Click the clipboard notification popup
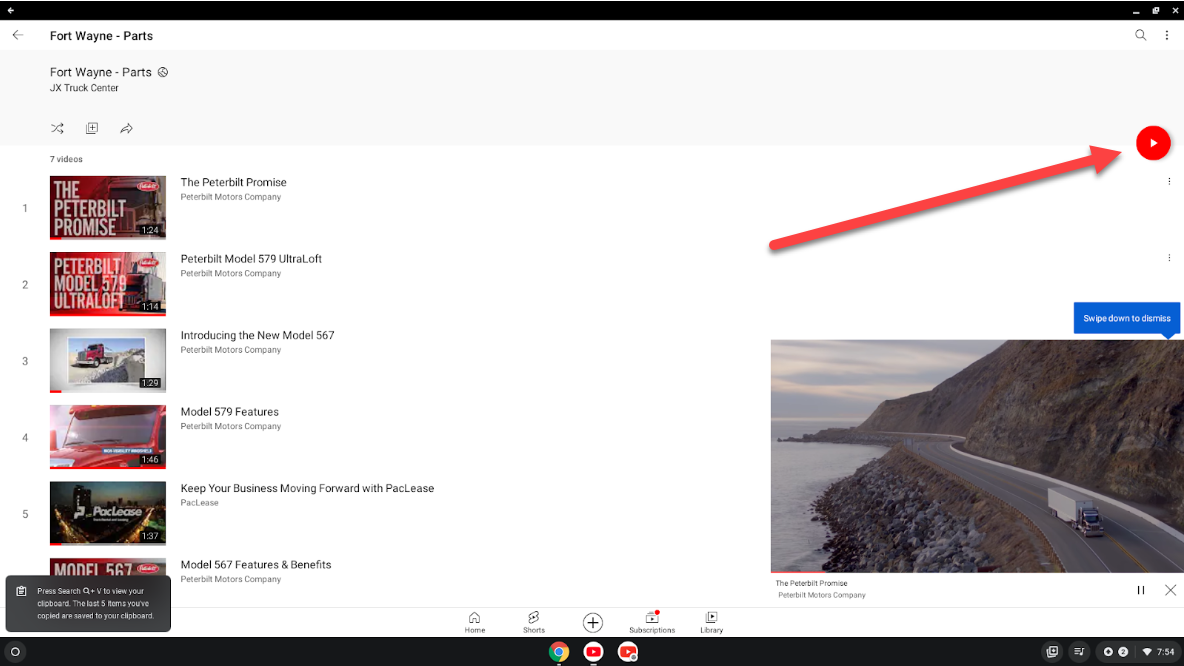The height and width of the screenshot is (666, 1184). point(88,603)
